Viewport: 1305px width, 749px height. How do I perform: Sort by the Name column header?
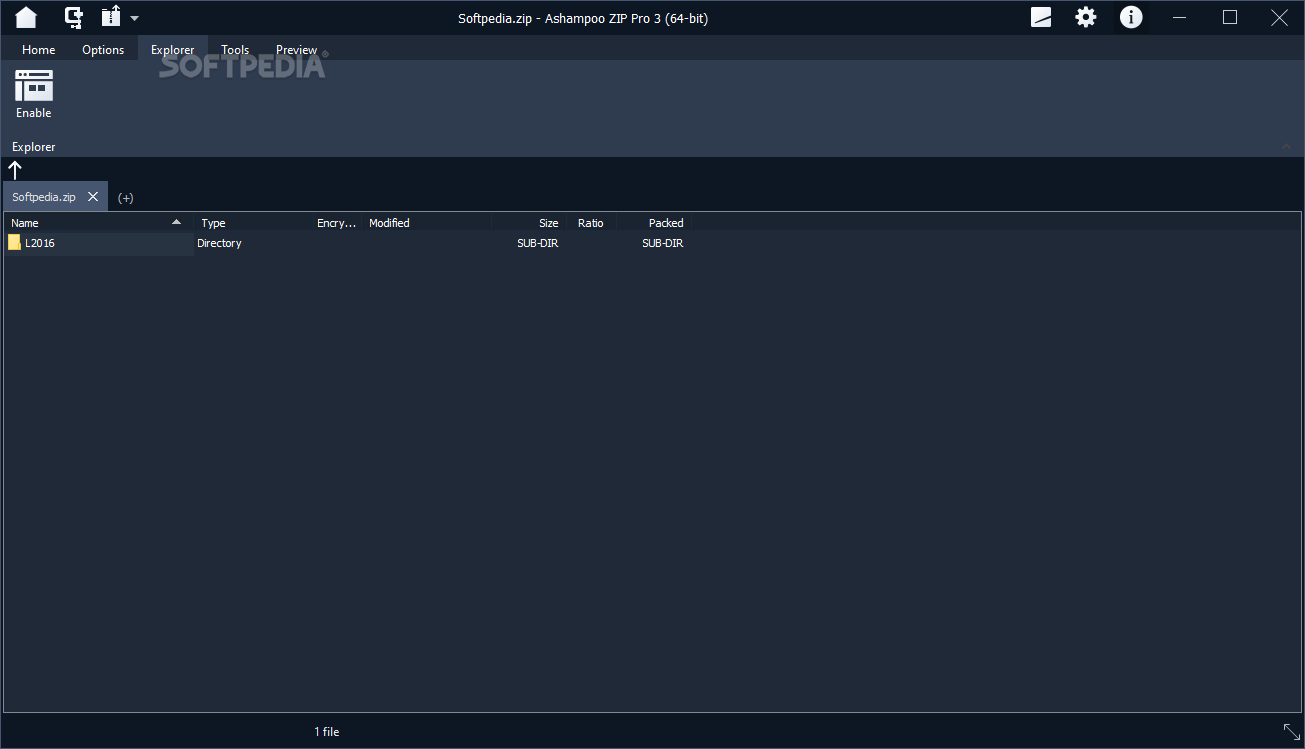point(98,223)
